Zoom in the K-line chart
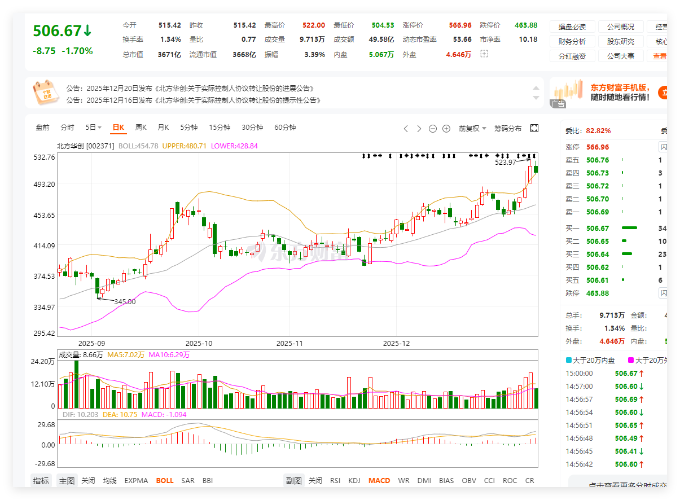680x500 pixels. (446, 128)
